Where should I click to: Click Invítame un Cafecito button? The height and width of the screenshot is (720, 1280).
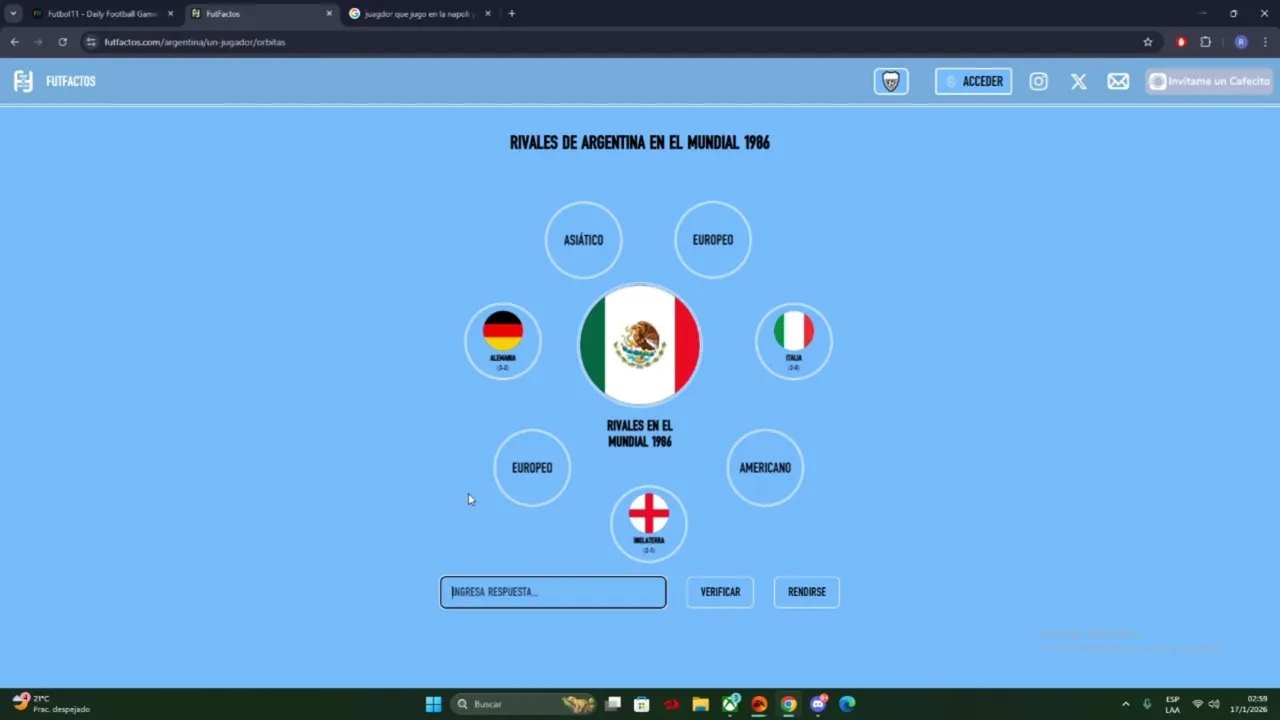[x=1209, y=81]
